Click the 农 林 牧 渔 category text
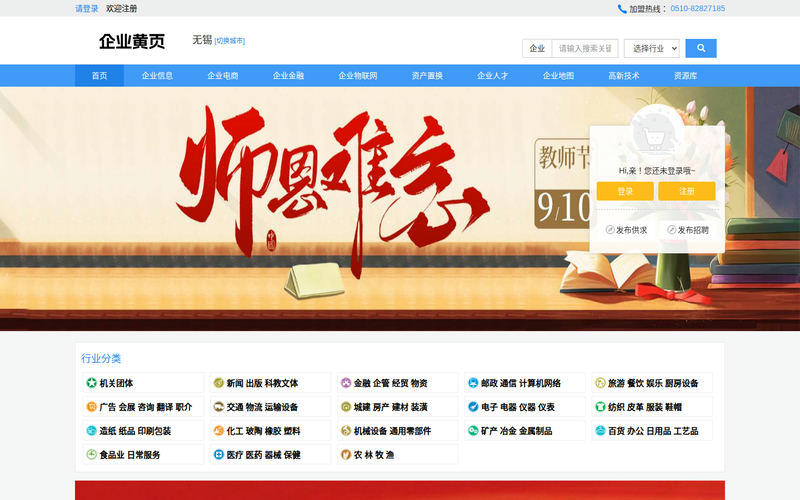The width and height of the screenshot is (800, 500). [374, 454]
